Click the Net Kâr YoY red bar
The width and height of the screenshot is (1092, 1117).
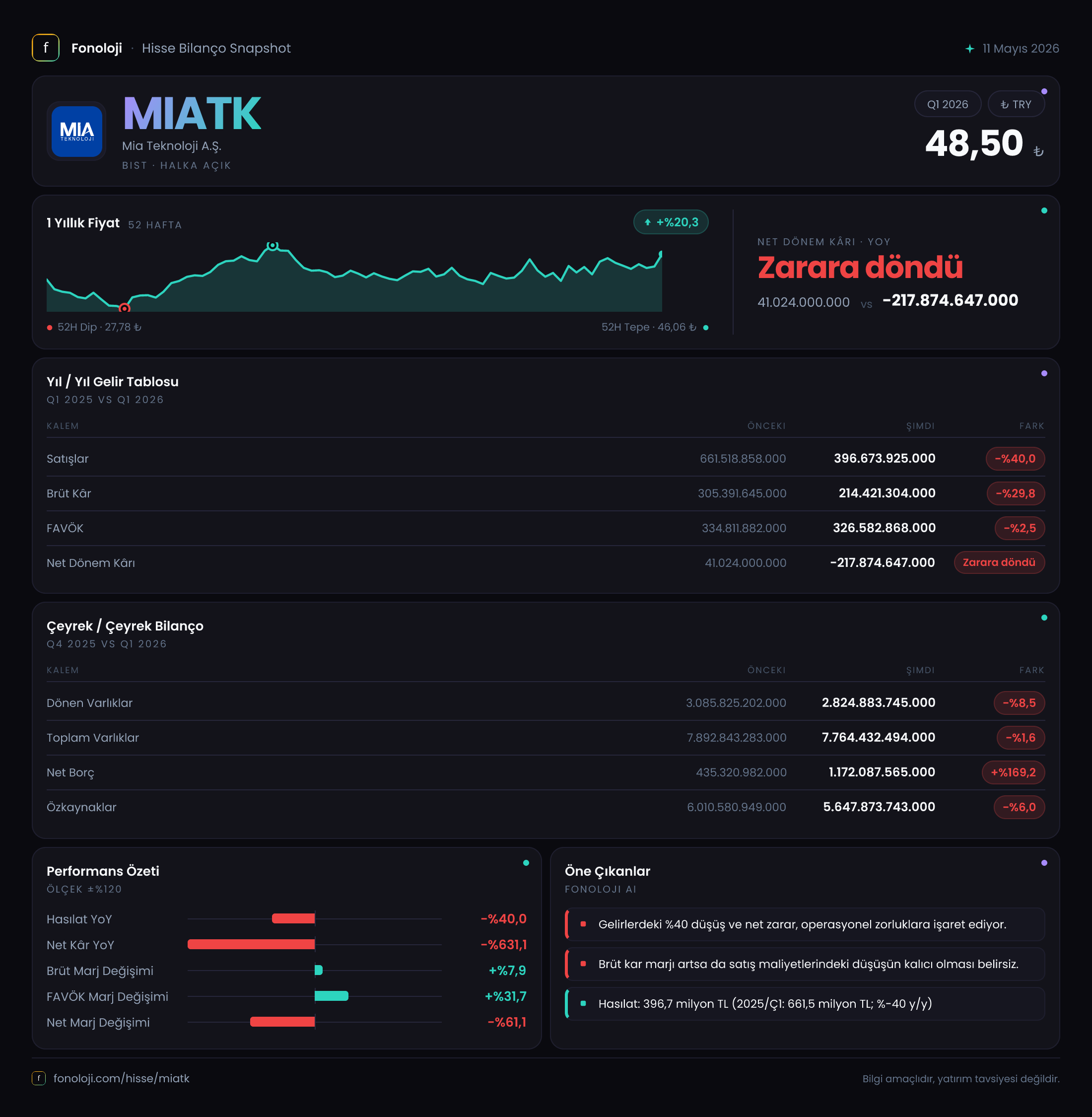[251, 944]
